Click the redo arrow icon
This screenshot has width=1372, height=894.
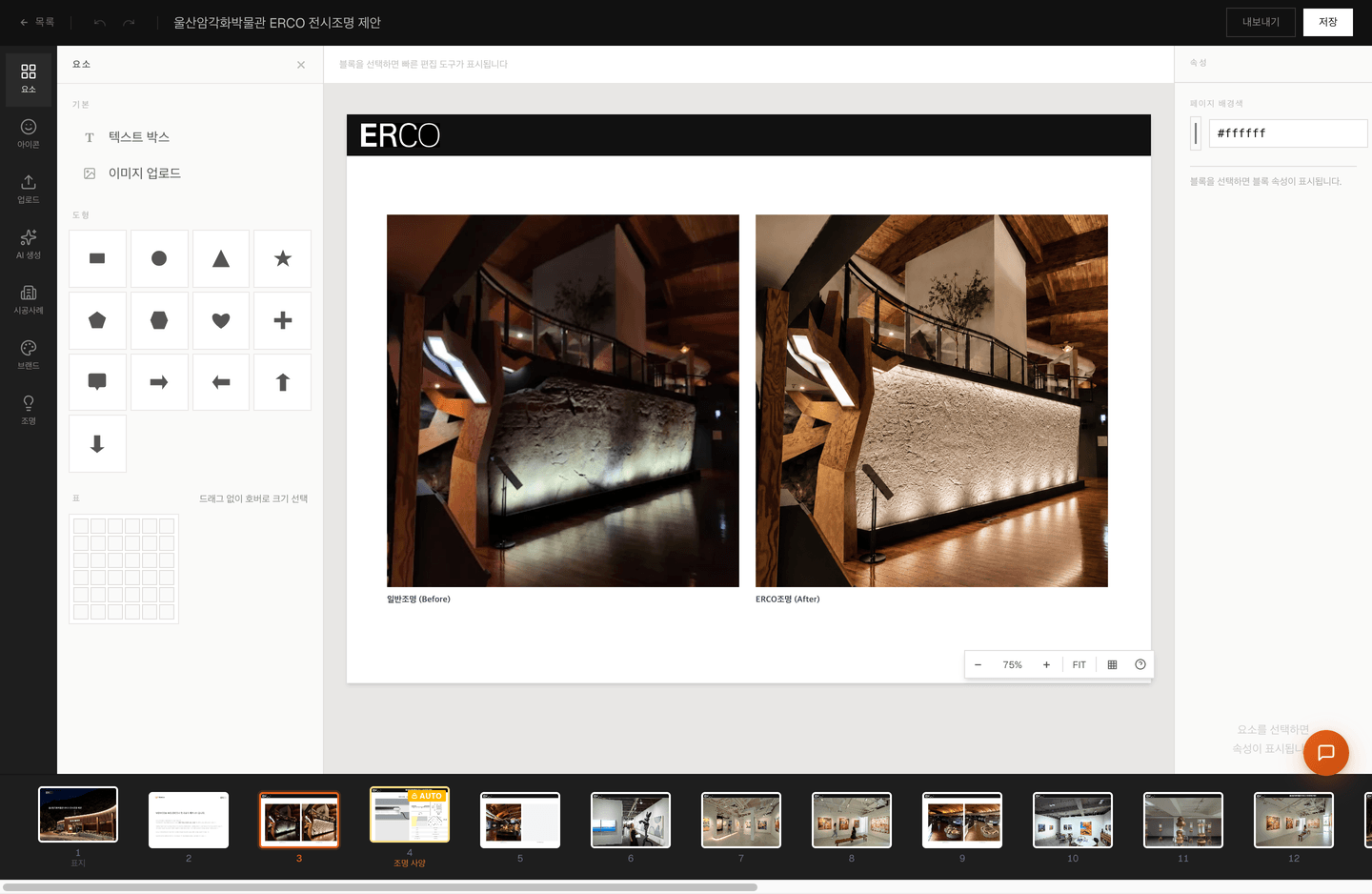pyautogui.click(x=129, y=23)
